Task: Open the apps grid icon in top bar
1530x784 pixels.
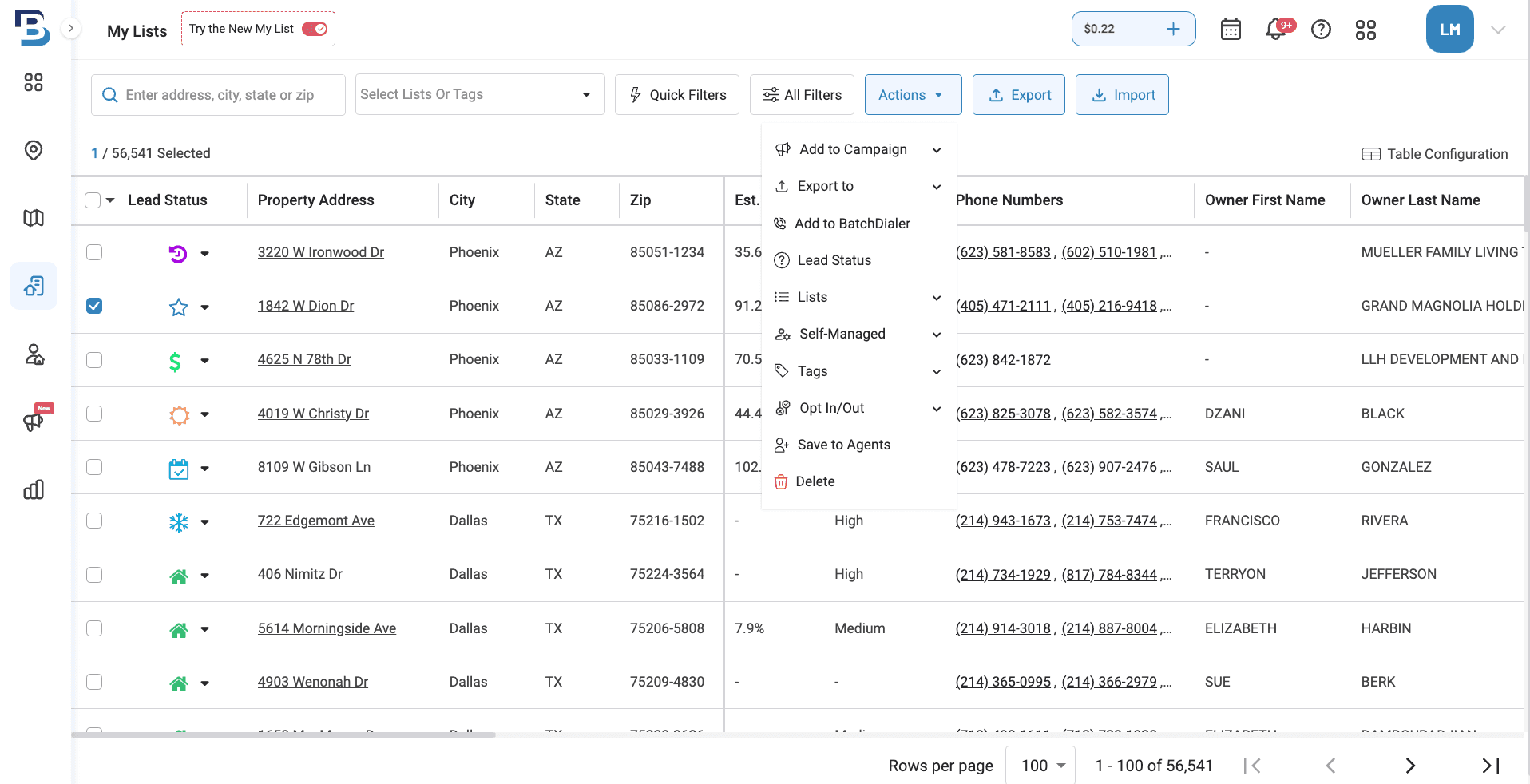Action: coord(1366,30)
